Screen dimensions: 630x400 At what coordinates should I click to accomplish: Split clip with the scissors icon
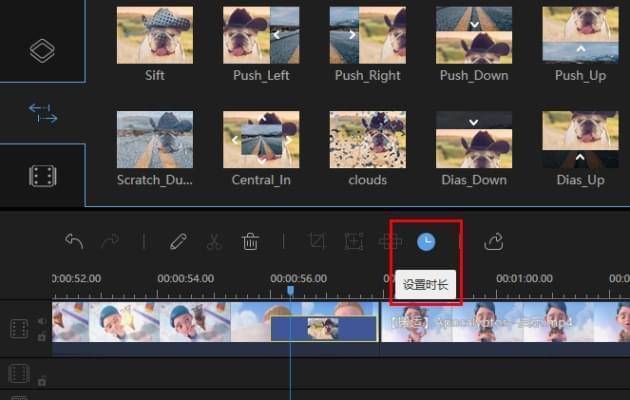[213, 241]
